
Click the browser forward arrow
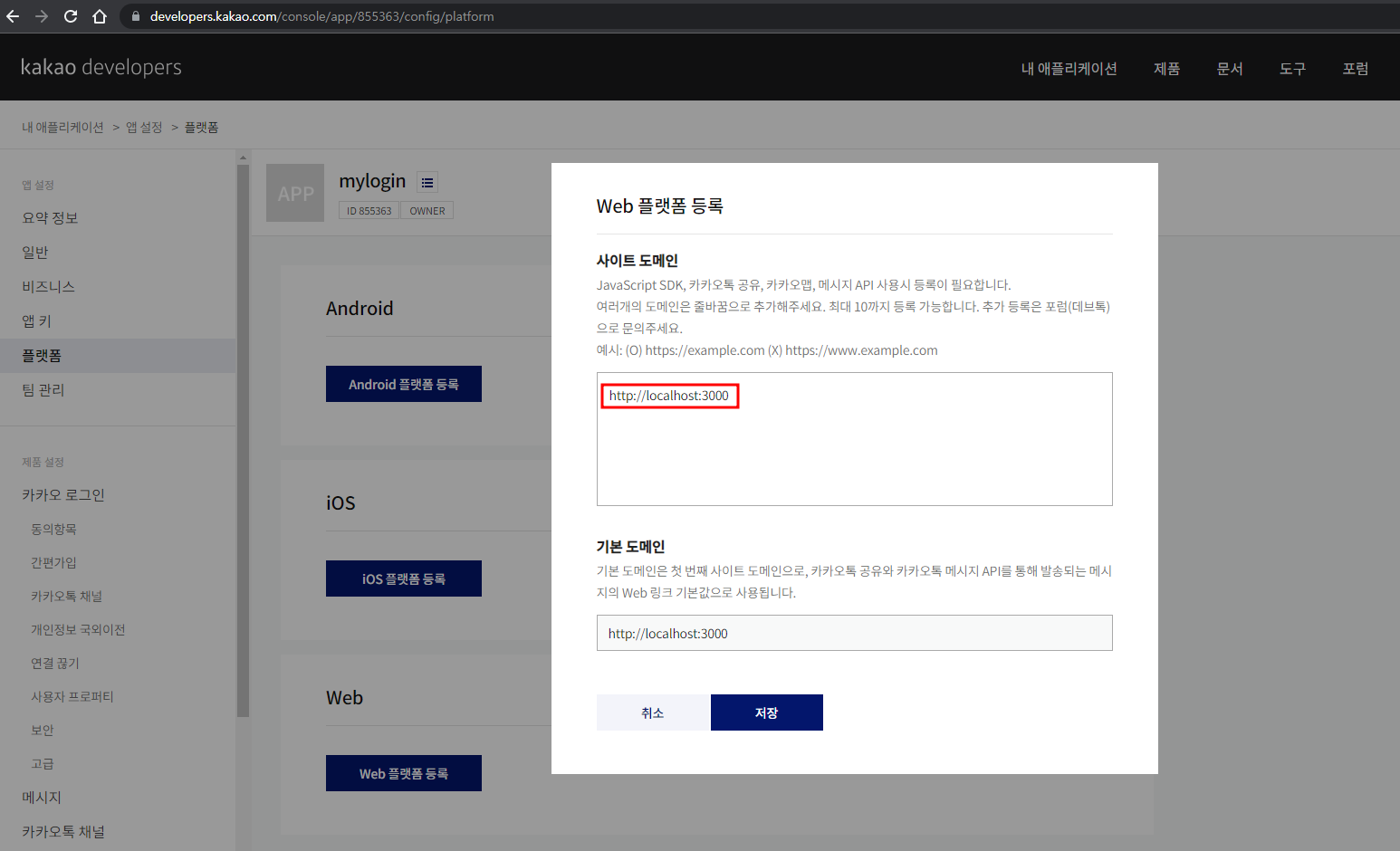coord(42,16)
